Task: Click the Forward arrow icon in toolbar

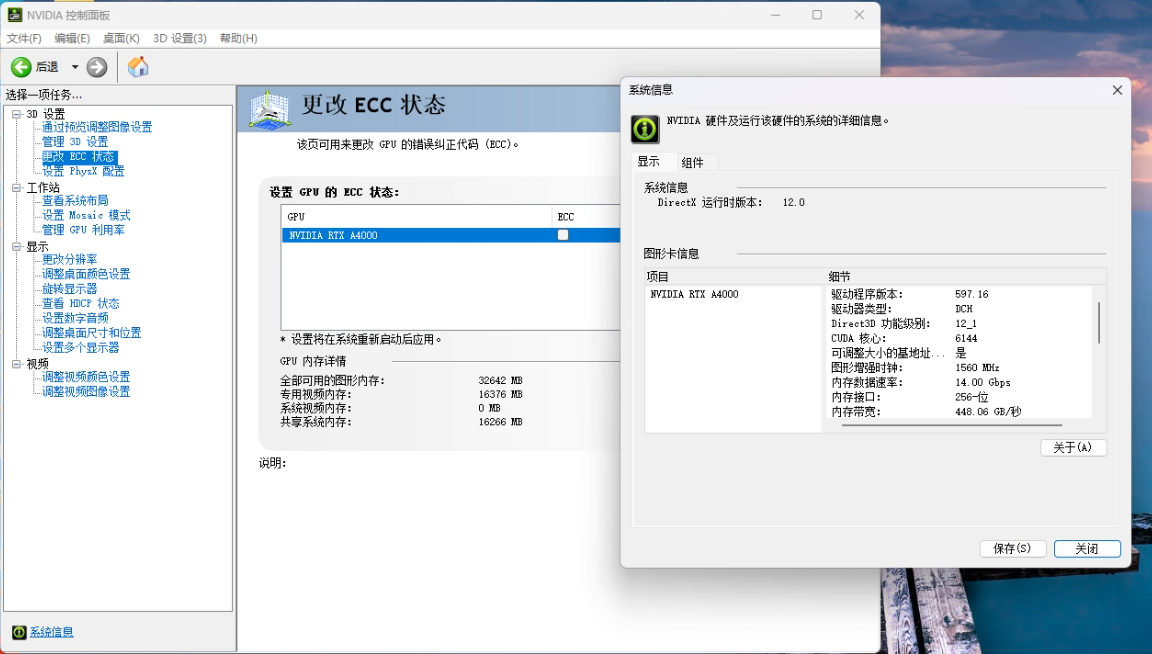Action: pos(97,67)
